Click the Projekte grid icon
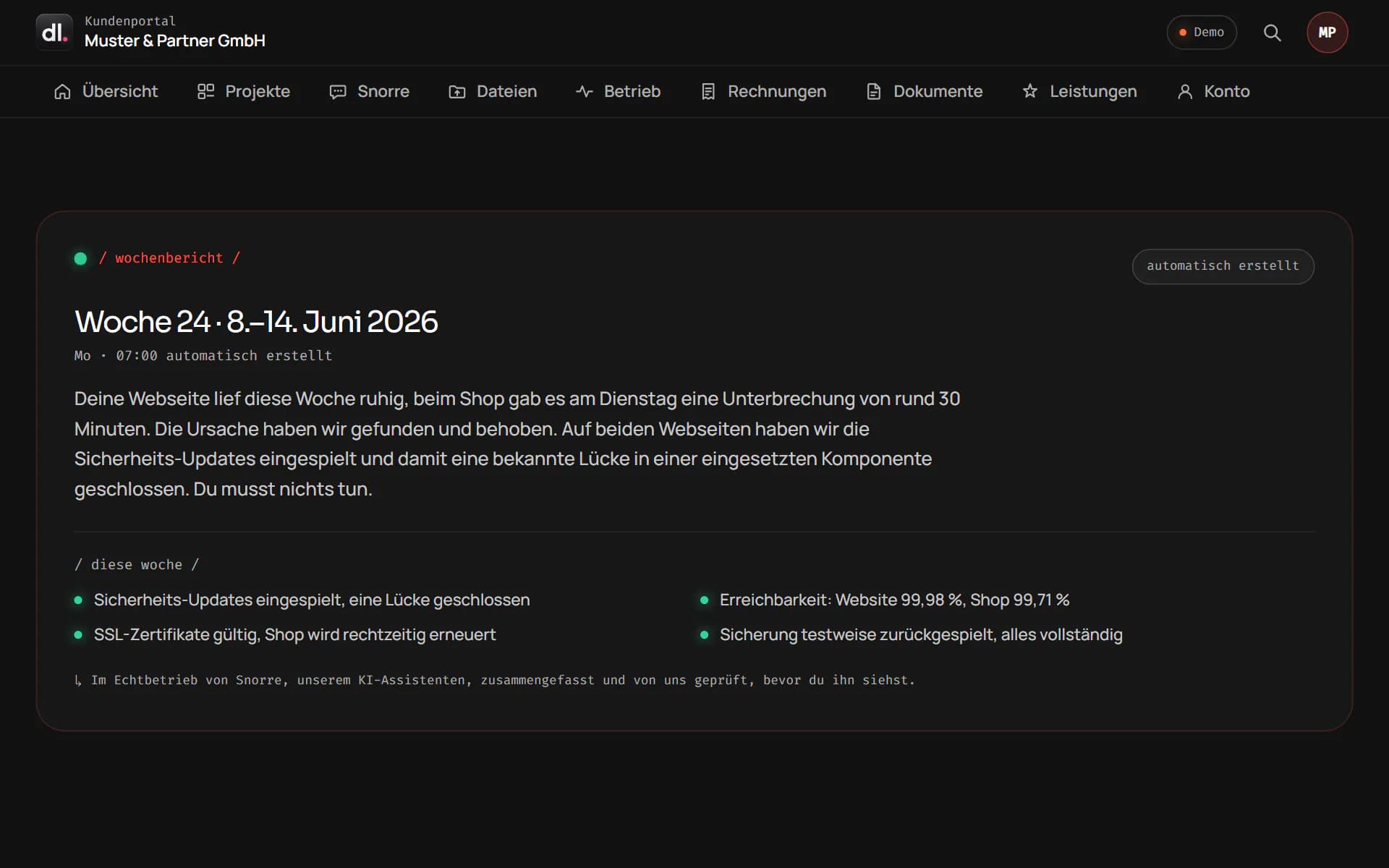Screen dimensions: 1389x868 [x=205, y=92]
